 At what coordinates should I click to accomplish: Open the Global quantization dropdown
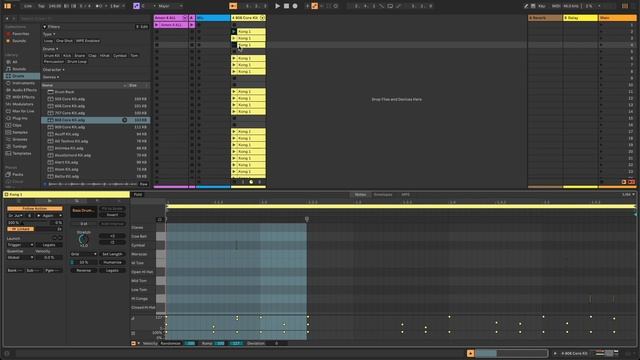pyautogui.click(x=20, y=258)
